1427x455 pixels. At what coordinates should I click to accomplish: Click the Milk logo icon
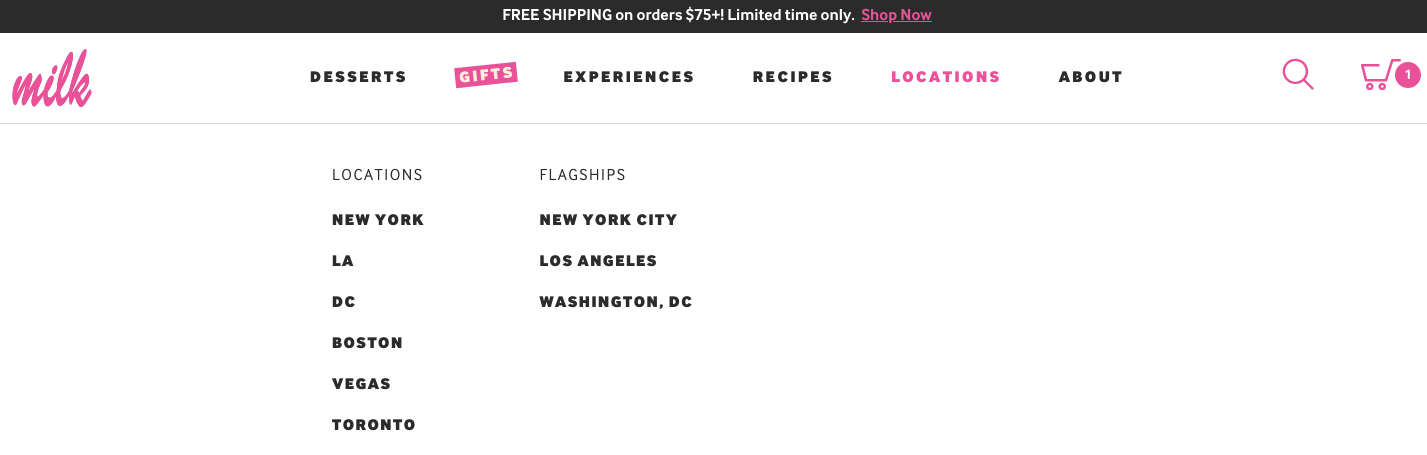(52, 78)
